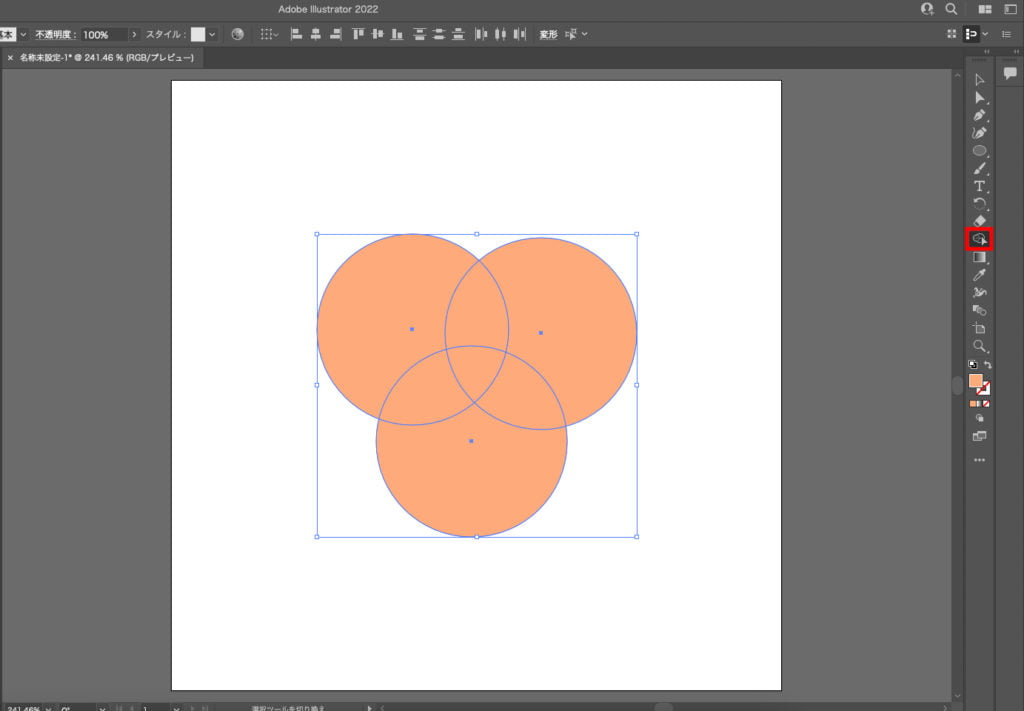The image size is (1024, 711).
Task: Choose the Ellipse tool
Action: coord(979,151)
